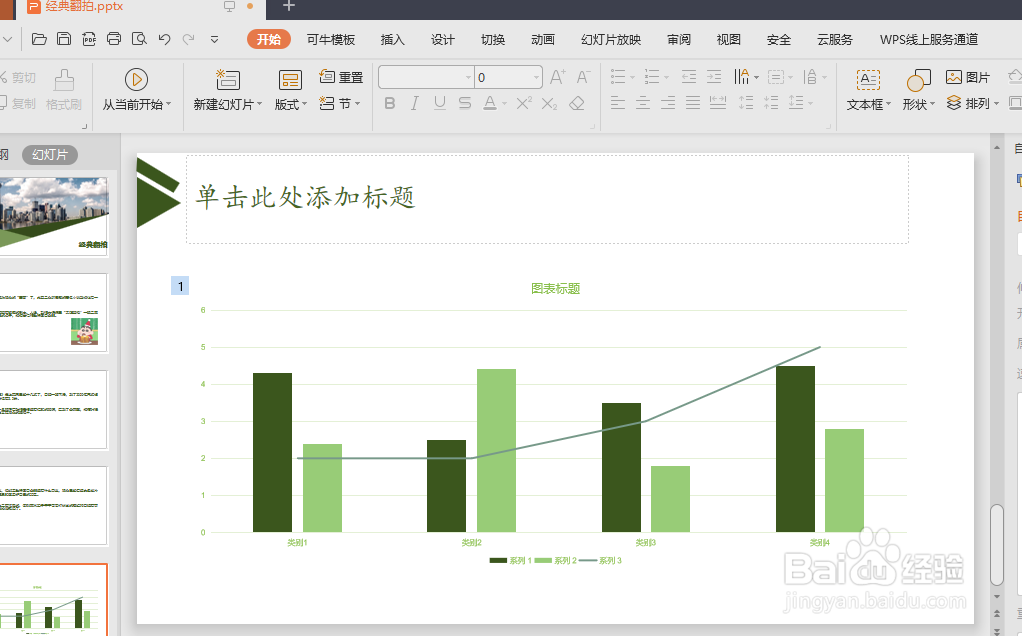
Task: Start slideshow with 从当前开始
Action: click(x=137, y=89)
